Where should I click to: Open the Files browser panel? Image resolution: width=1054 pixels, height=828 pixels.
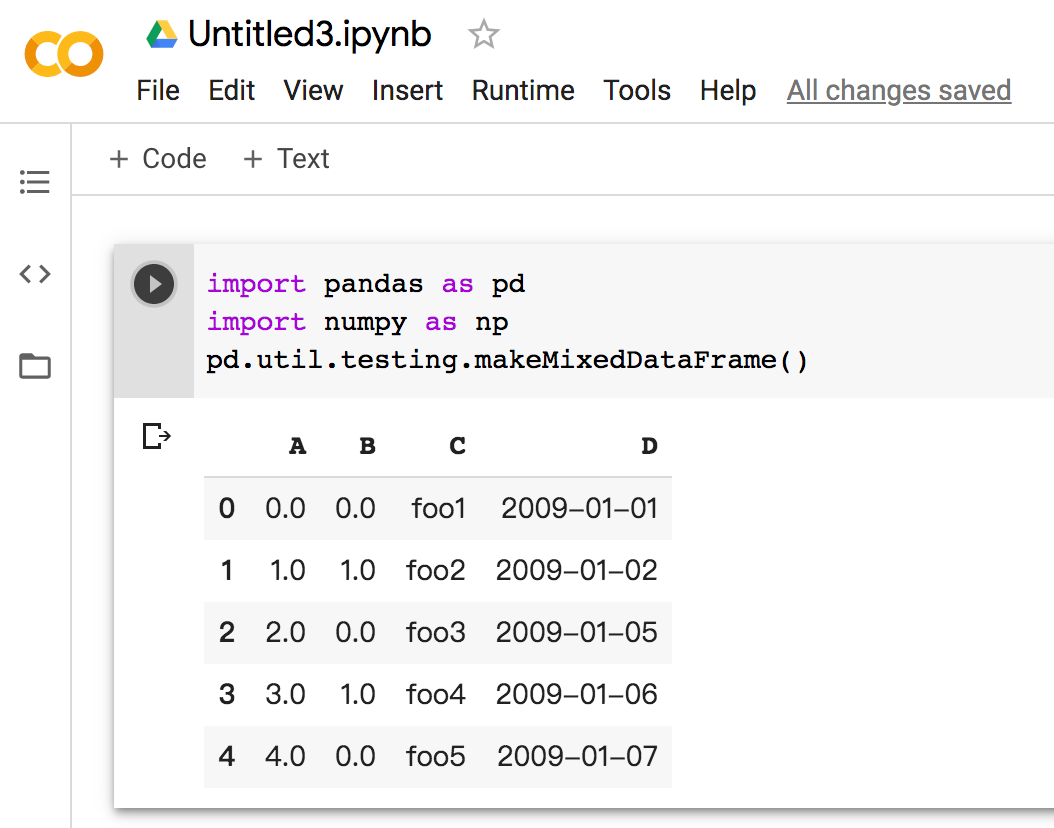click(x=35, y=367)
